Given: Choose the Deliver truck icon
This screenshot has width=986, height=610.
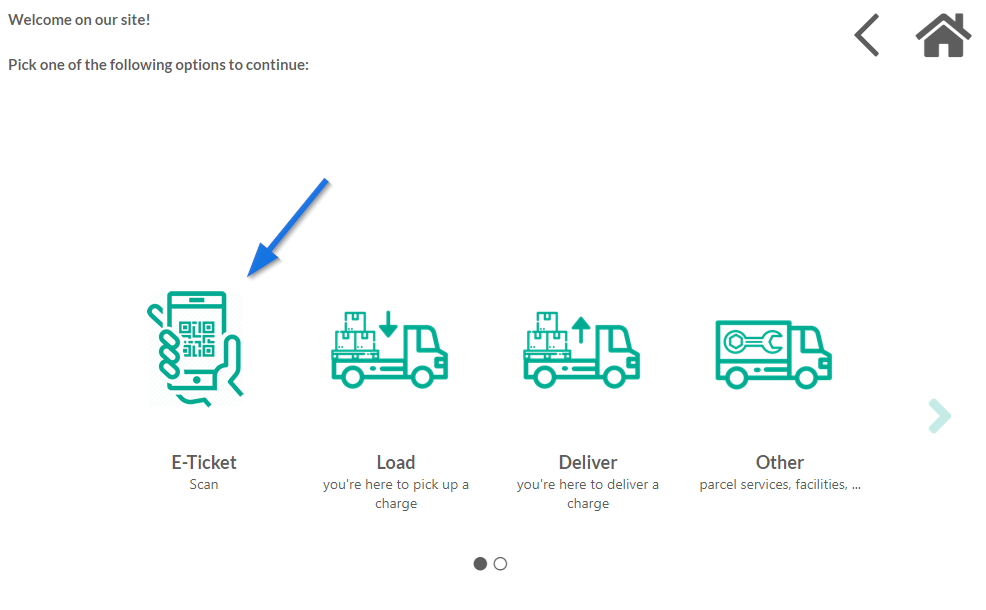Looking at the screenshot, I should [582, 350].
